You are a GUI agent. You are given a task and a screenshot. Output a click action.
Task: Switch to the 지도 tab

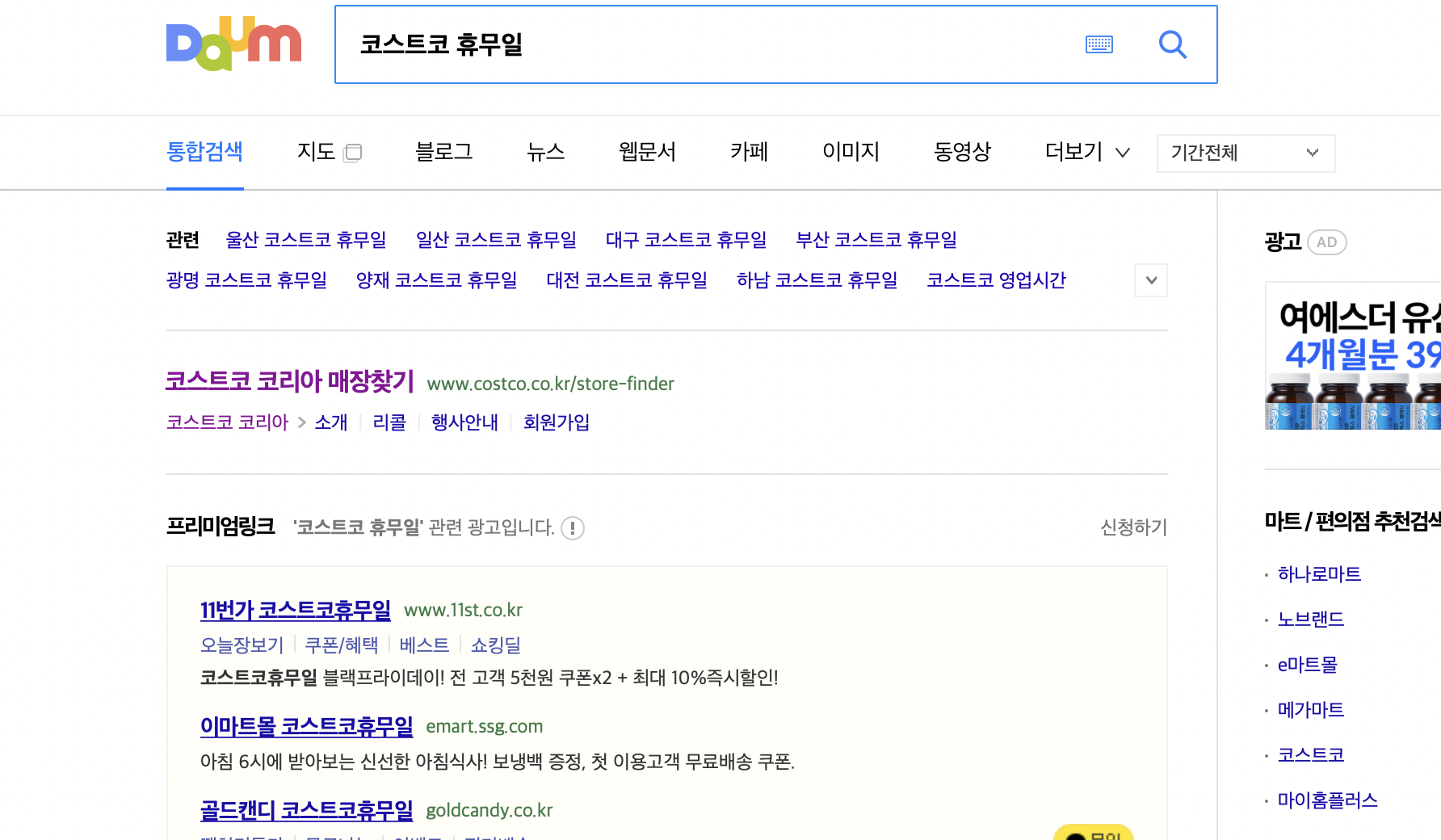316,152
